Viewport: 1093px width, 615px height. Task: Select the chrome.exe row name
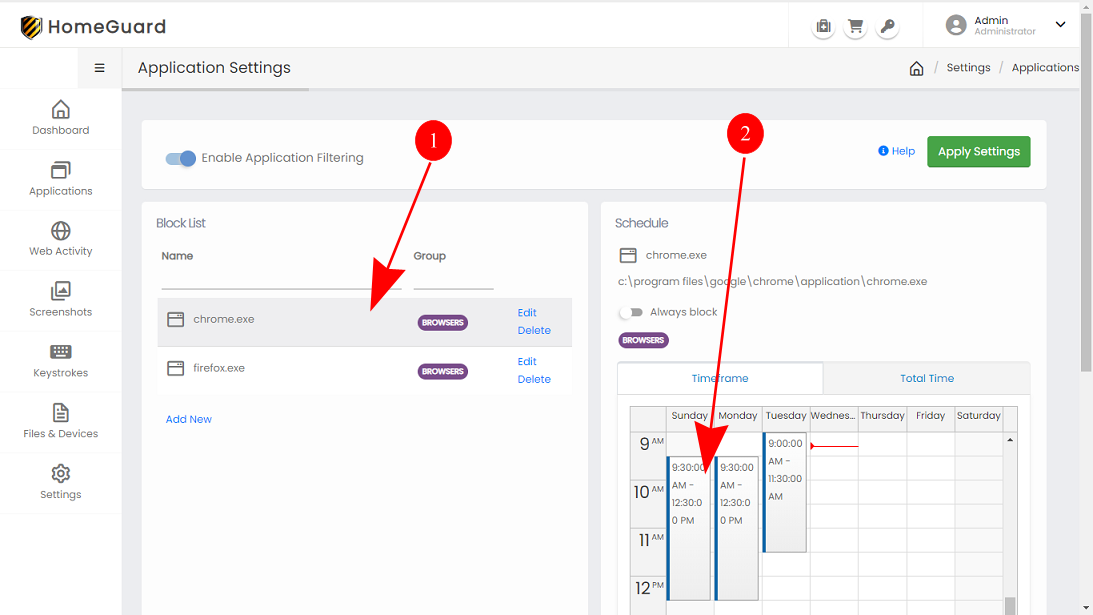point(224,319)
